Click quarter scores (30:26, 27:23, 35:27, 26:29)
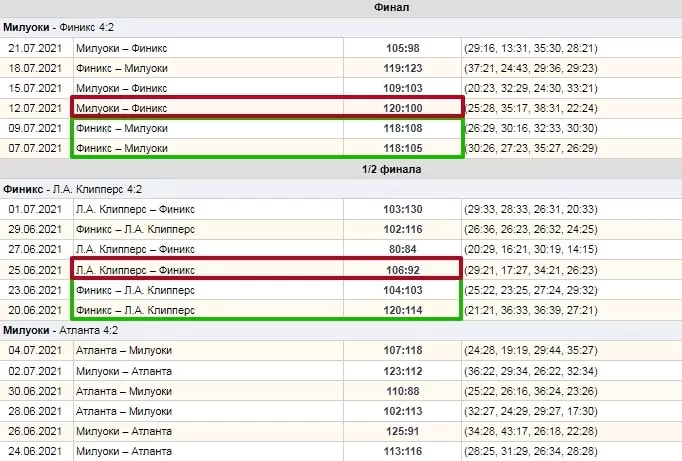682x461 pixels. pyautogui.click(x=531, y=148)
